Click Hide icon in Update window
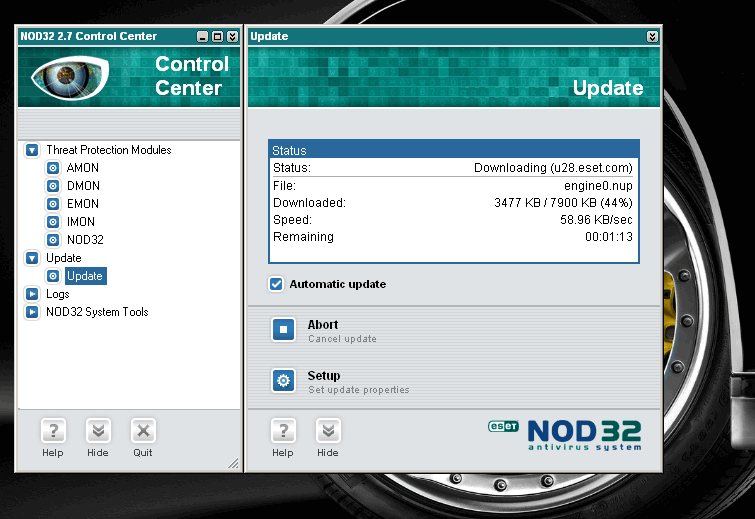 [x=328, y=430]
